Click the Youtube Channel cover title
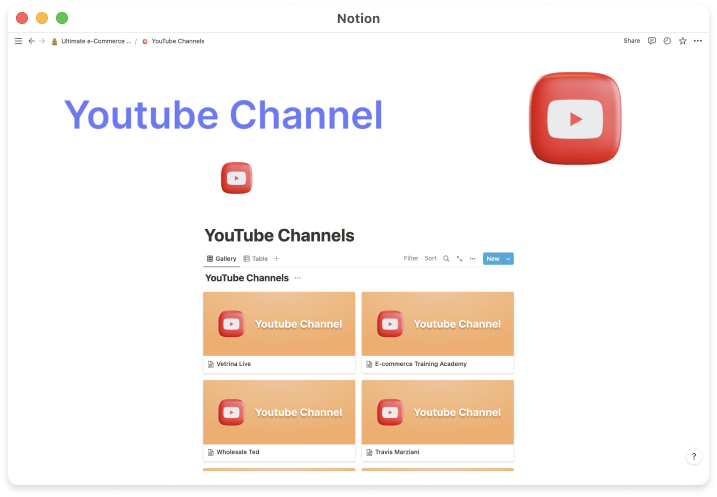 (x=223, y=115)
